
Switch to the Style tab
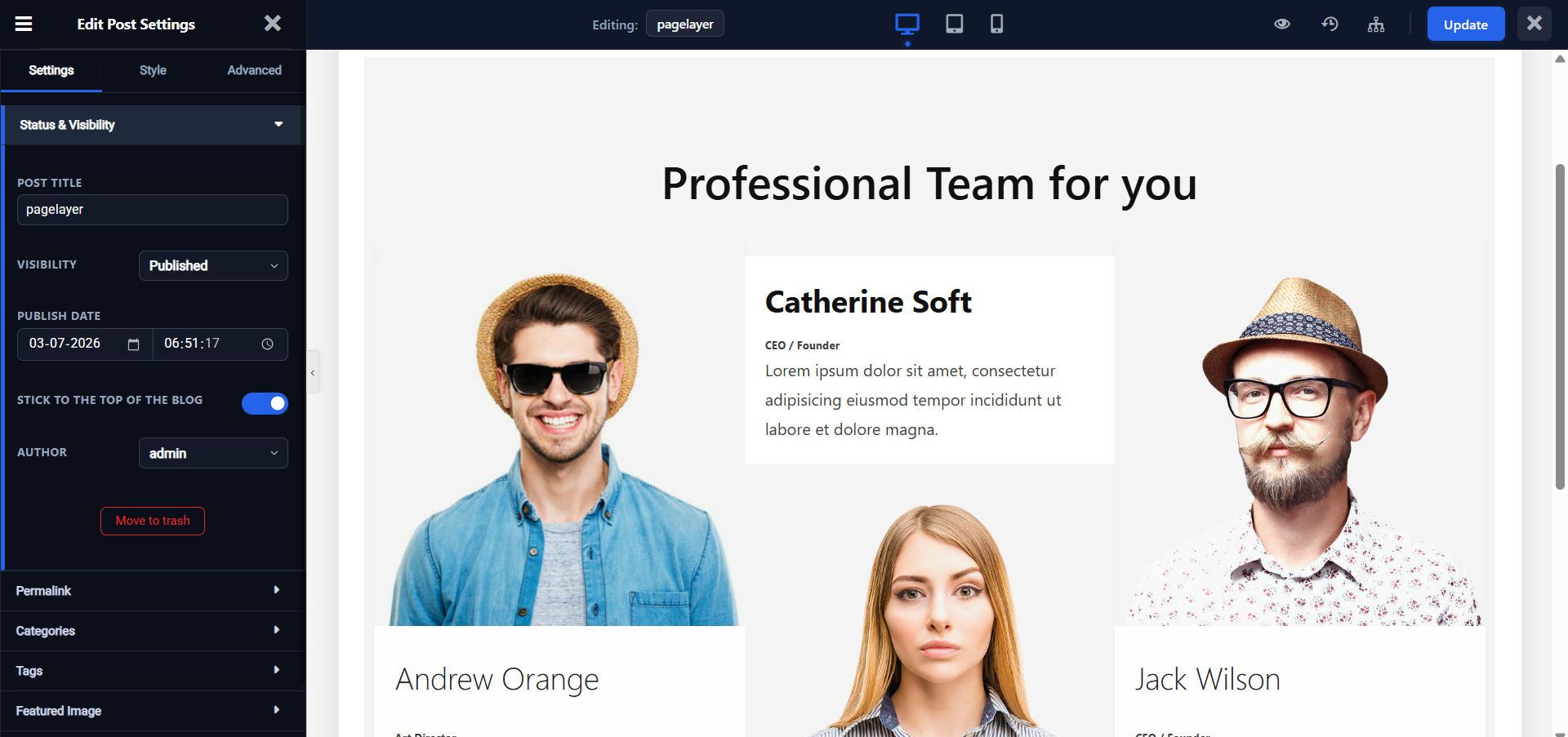[153, 70]
